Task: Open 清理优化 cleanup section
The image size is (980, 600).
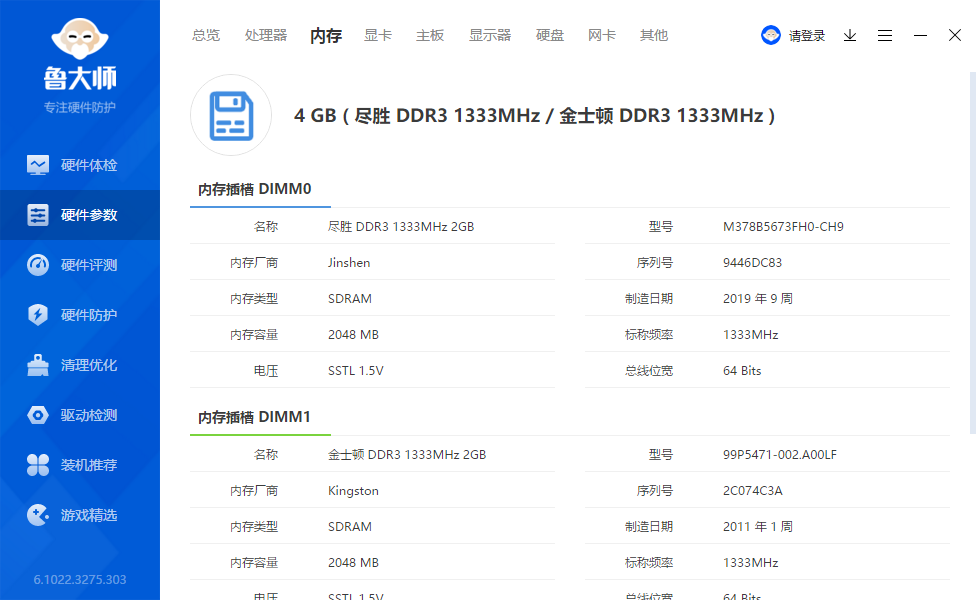Action: [80, 365]
